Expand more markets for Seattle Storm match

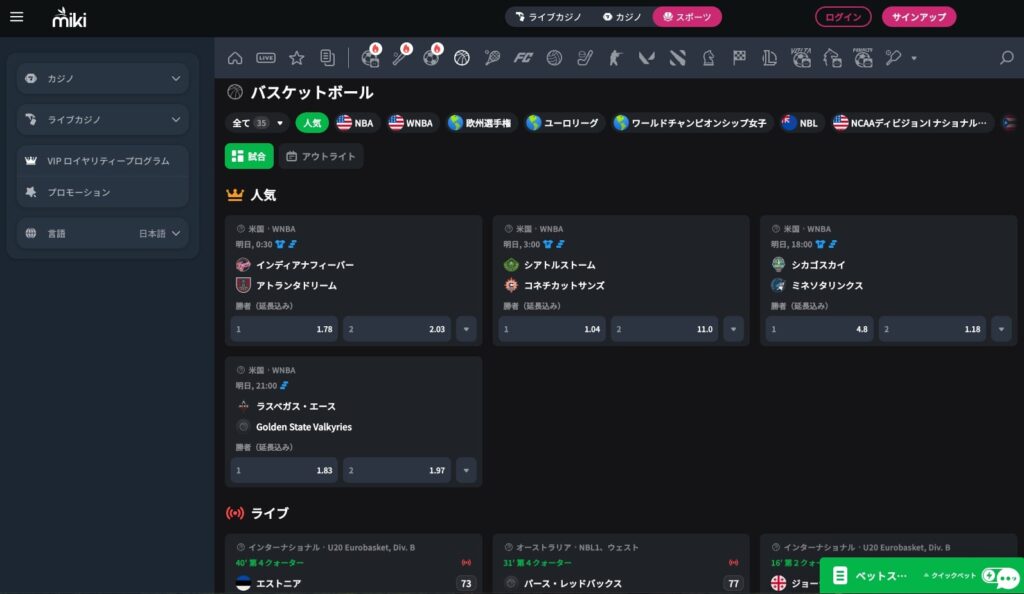(733, 329)
